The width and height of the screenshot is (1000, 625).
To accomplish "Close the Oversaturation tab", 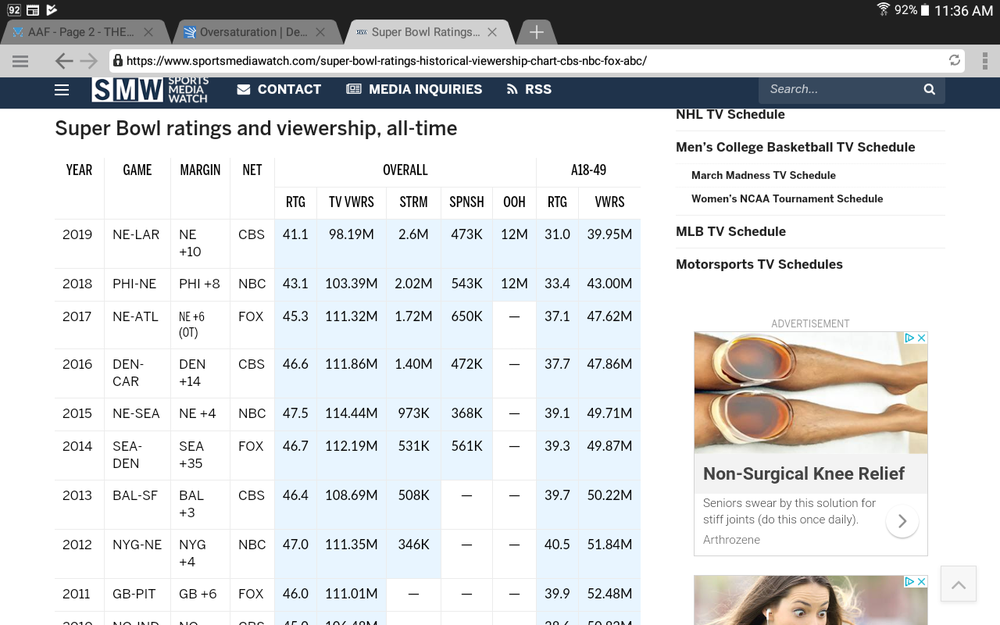I will pos(320,32).
